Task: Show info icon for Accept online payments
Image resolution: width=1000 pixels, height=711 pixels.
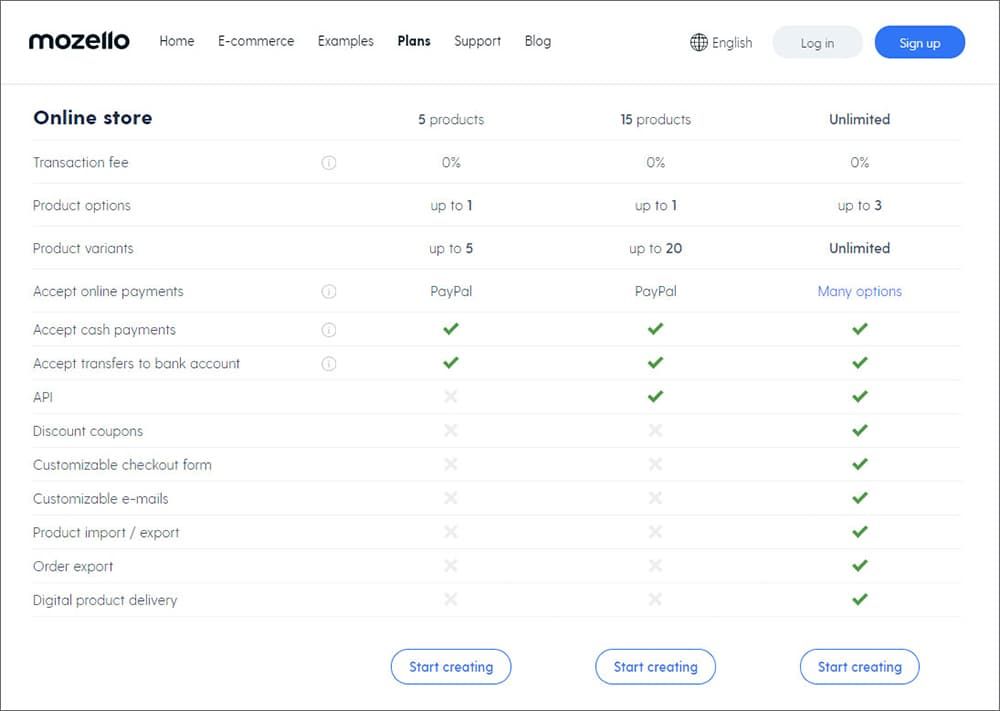Action: click(x=328, y=291)
